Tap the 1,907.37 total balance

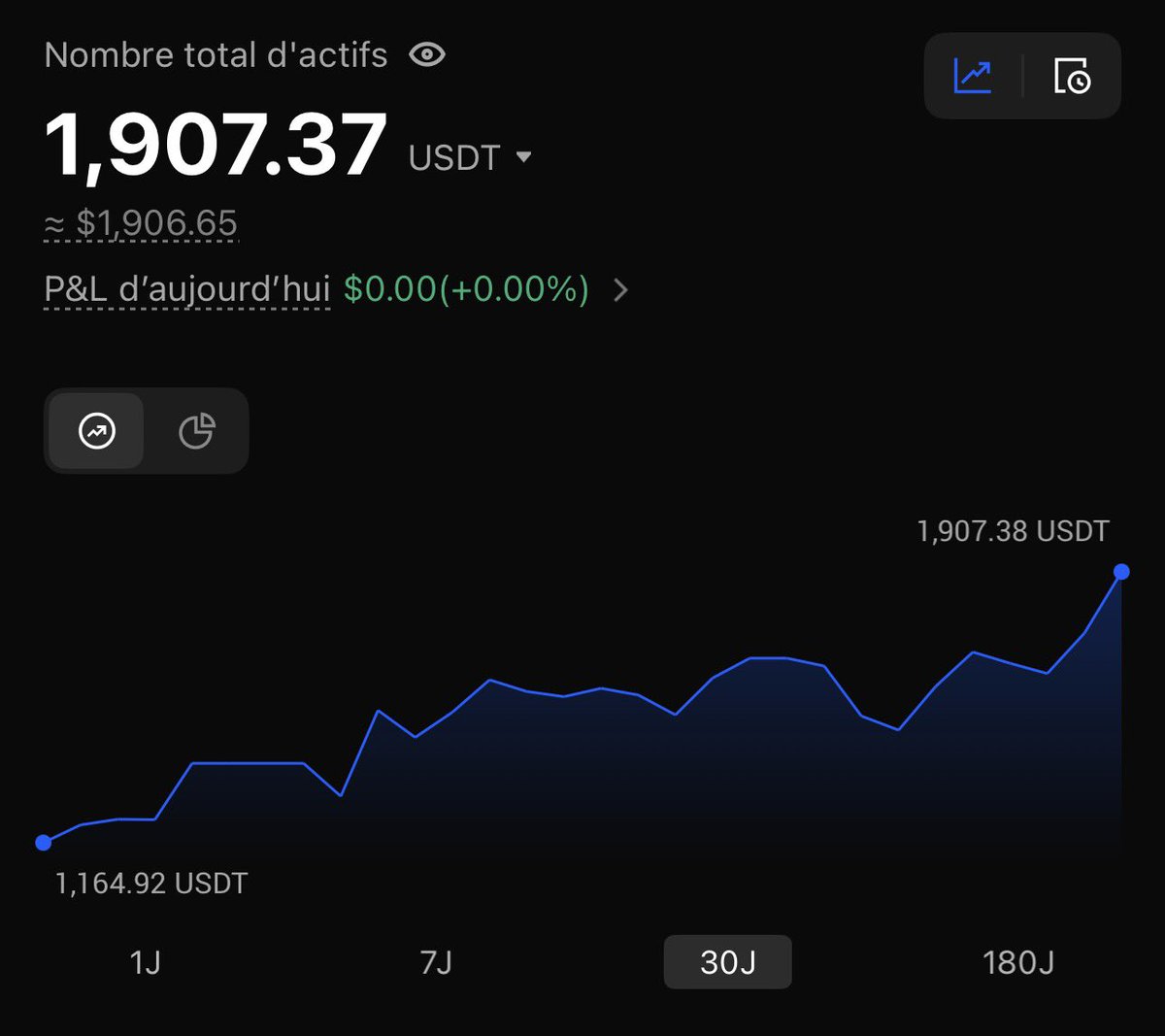(x=216, y=146)
